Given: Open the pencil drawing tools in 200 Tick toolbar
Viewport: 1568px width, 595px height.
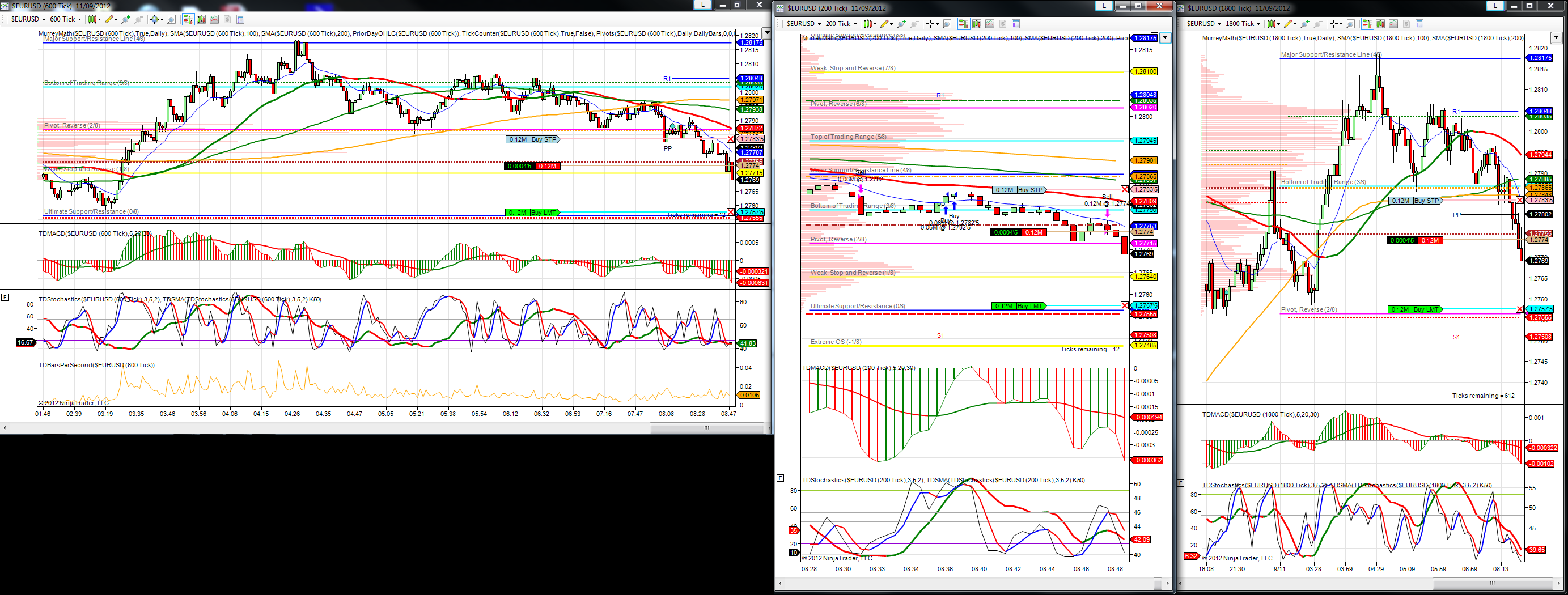Looking at the screenshot, I should (886, 24).
